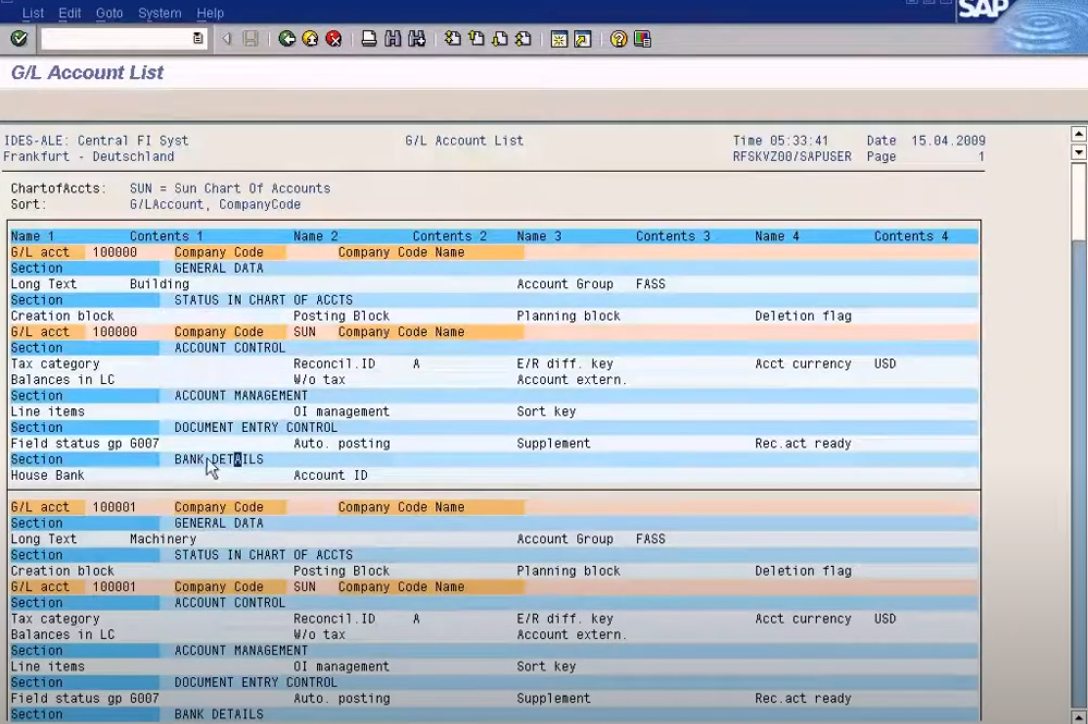1088x724 pixels.
Task: Click the Find Next binoculars-plus icon
Action: click(416, 39)
